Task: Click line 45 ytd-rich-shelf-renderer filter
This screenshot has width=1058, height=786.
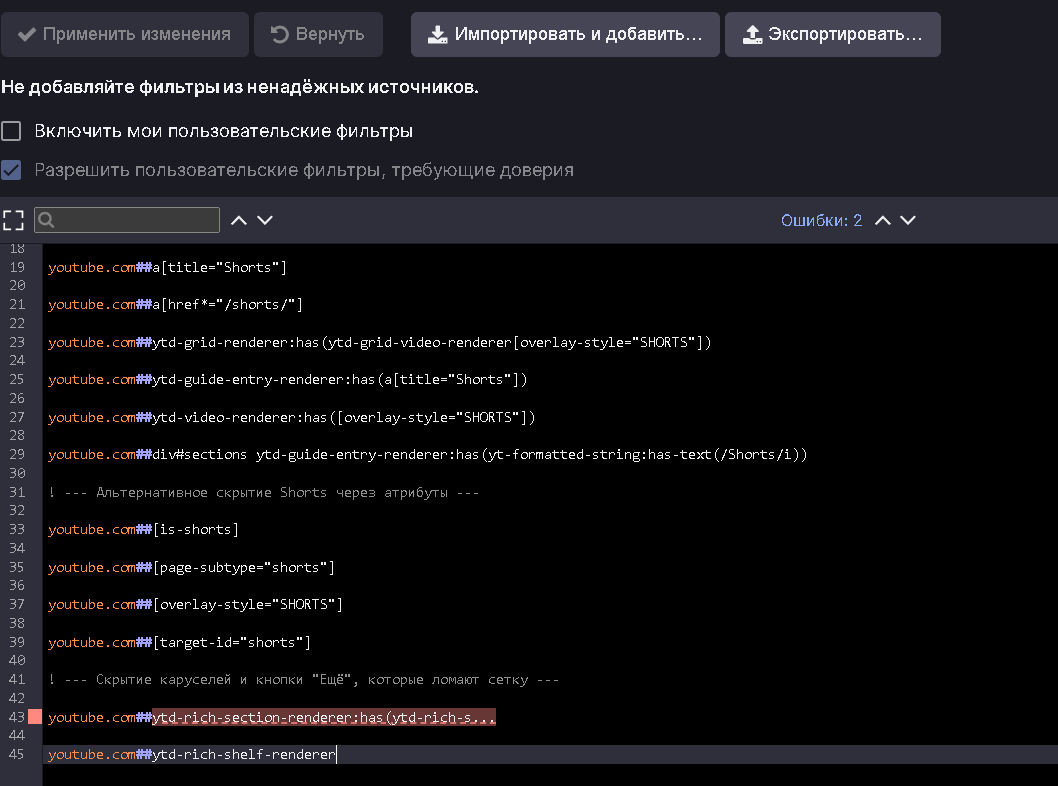Action: [x=192, y=754]
